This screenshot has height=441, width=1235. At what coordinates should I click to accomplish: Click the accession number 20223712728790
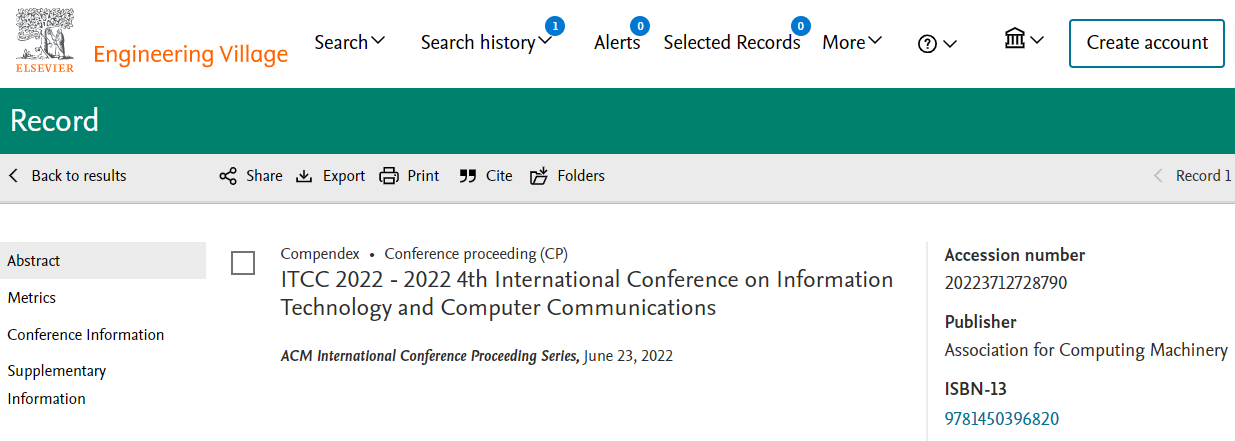pyautogui.click(x=1006, y=283)
